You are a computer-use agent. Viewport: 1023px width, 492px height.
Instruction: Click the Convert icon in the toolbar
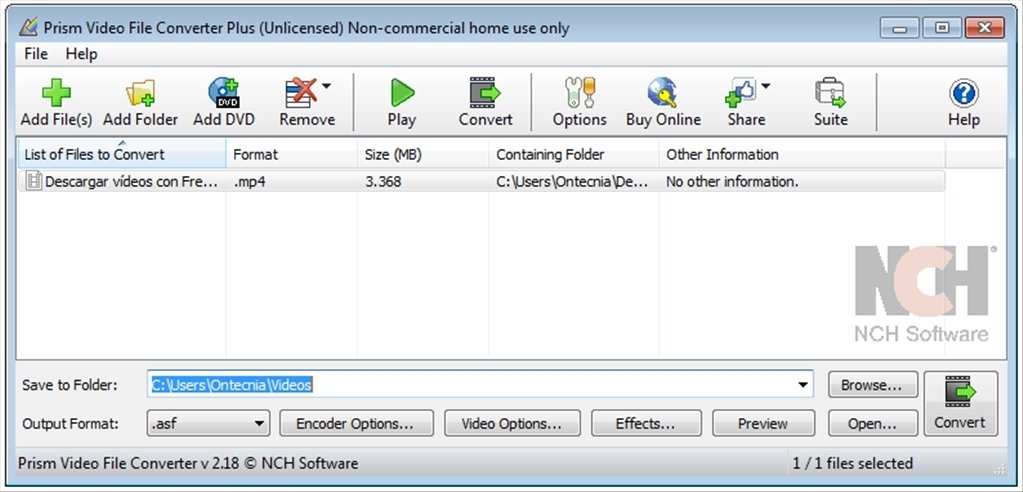[485, 93]
